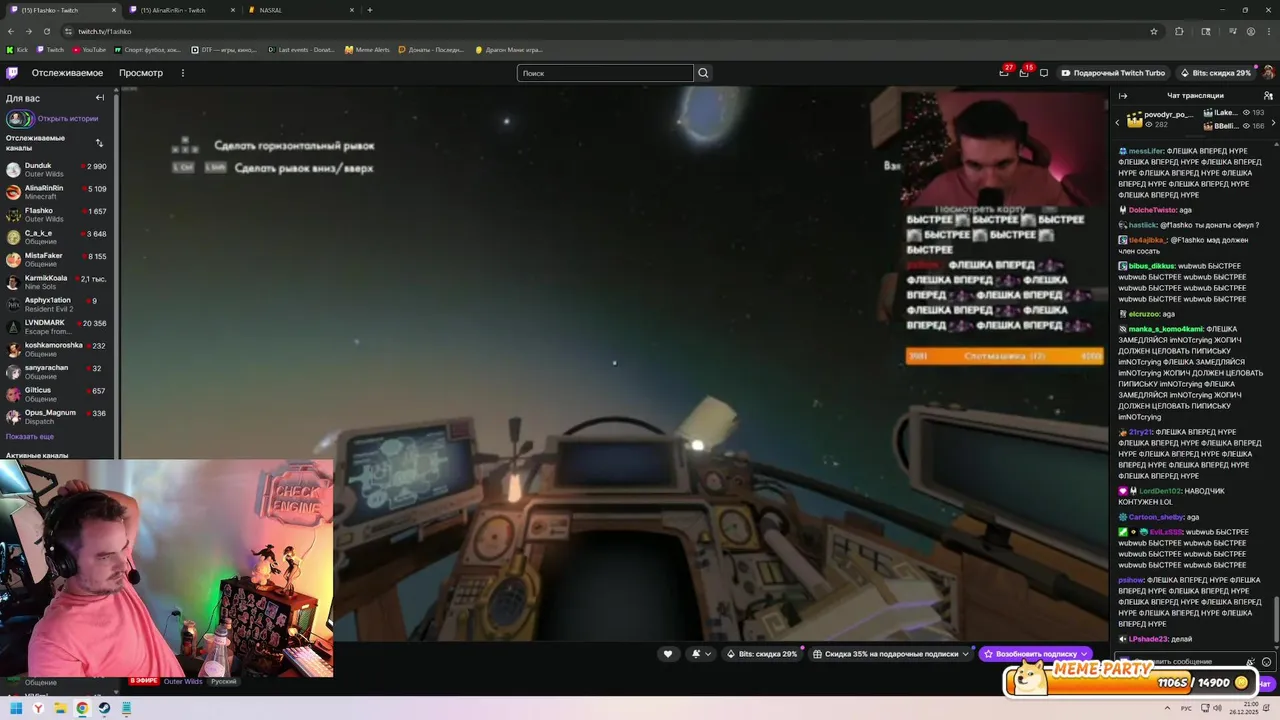Toggle РУС keyboard language indicator
The width and height of the screenshot is (1280, 720).
point(1186,708)
